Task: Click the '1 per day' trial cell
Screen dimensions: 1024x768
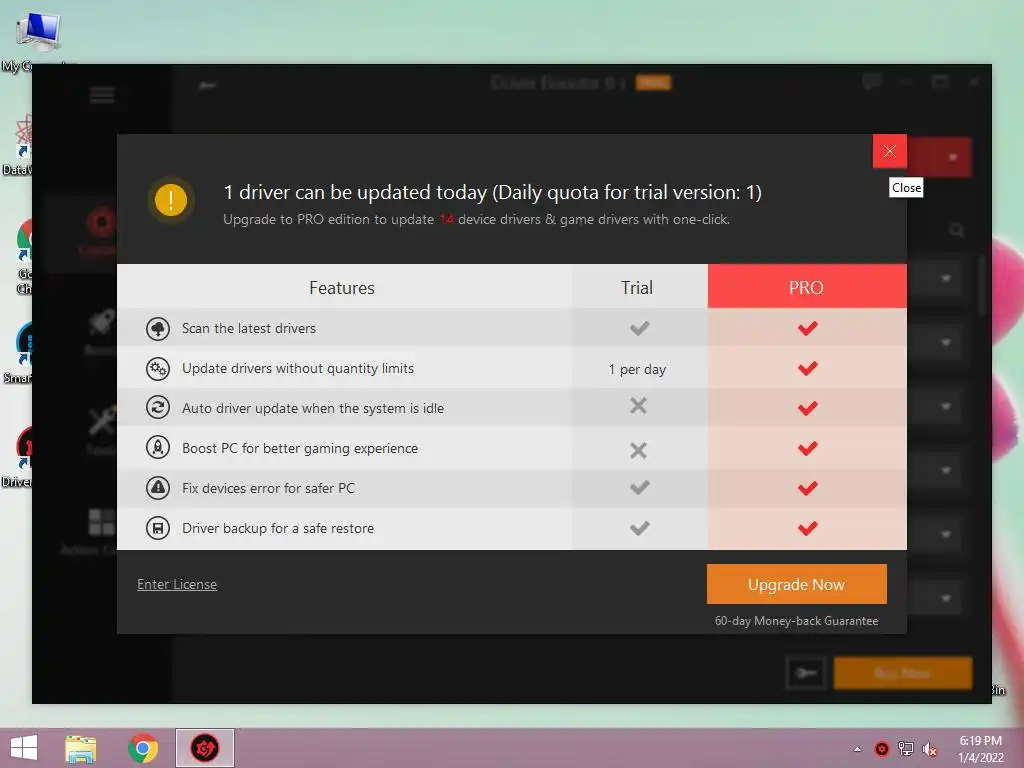Action: pos(637,369)
